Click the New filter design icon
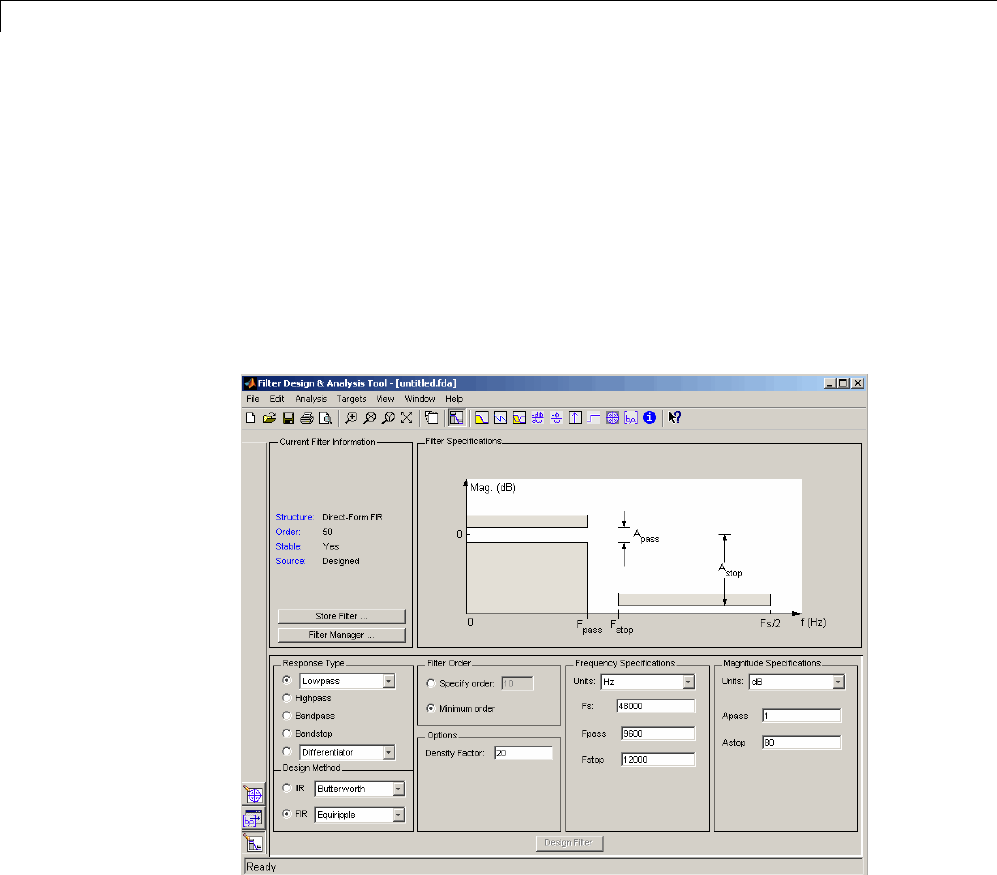 click(251, 418)
